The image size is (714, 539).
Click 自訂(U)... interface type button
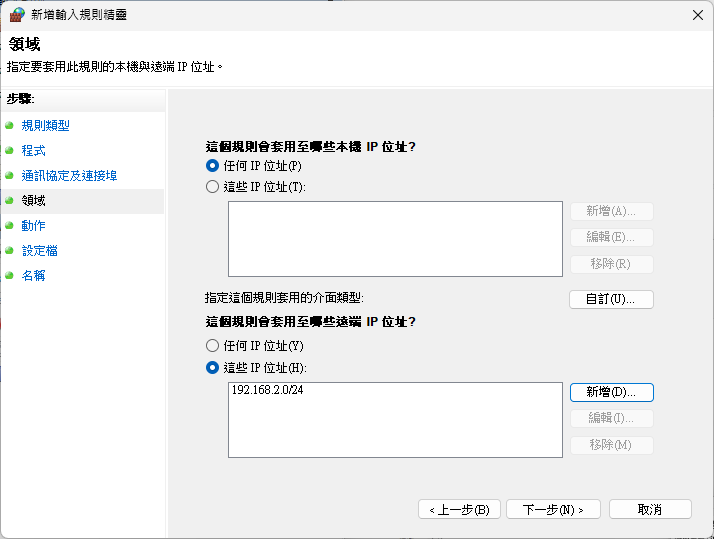(611, 299)
